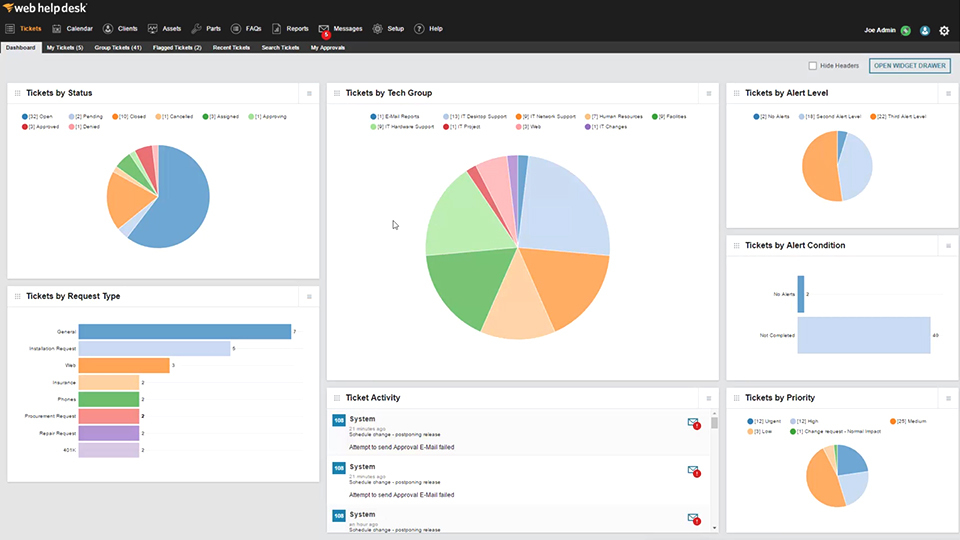Click the user profile icon at top right
Screen dimensions: 960x540
click(924, 31)
